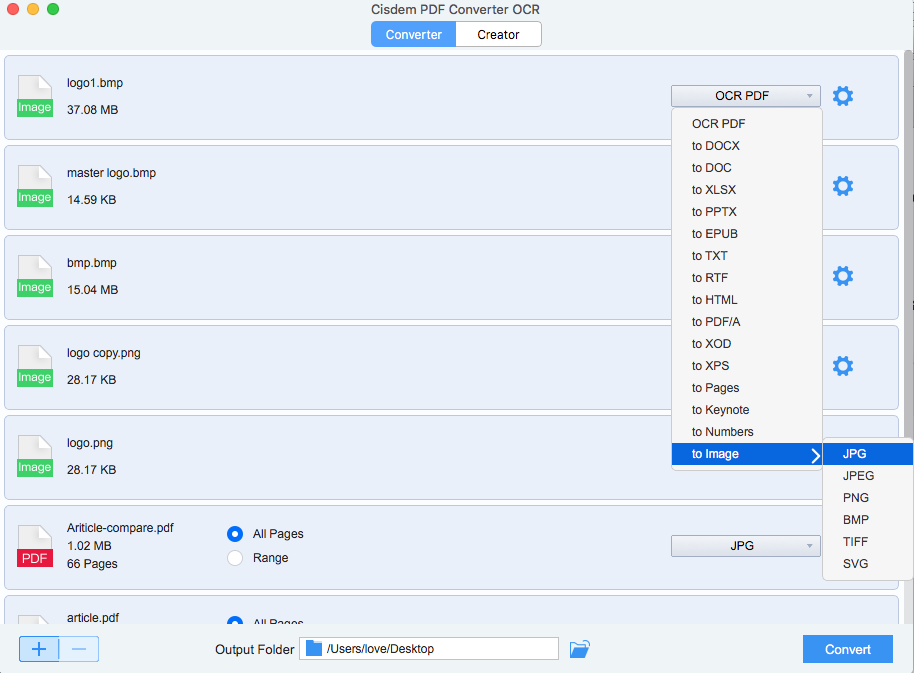
Task: Open the OCR PDF format dropdown
Action: coord(746,96)
